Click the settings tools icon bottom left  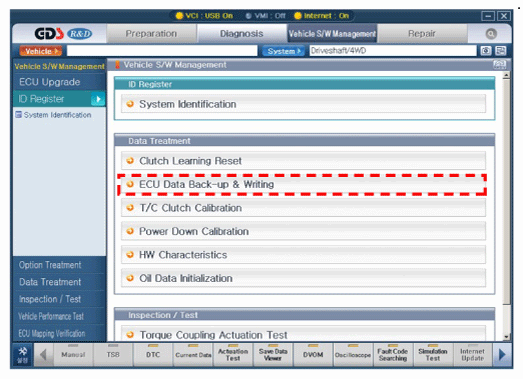point(22,355)
